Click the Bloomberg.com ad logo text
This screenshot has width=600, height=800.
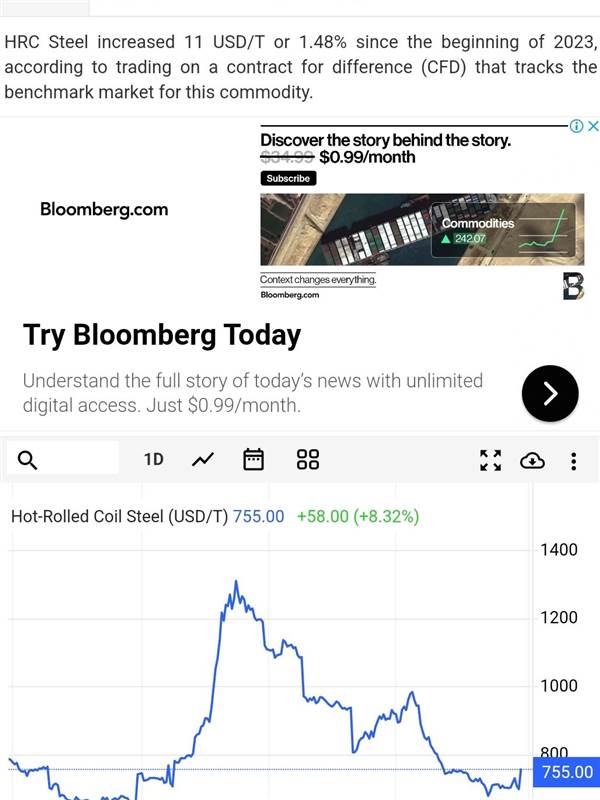(104, 209)
